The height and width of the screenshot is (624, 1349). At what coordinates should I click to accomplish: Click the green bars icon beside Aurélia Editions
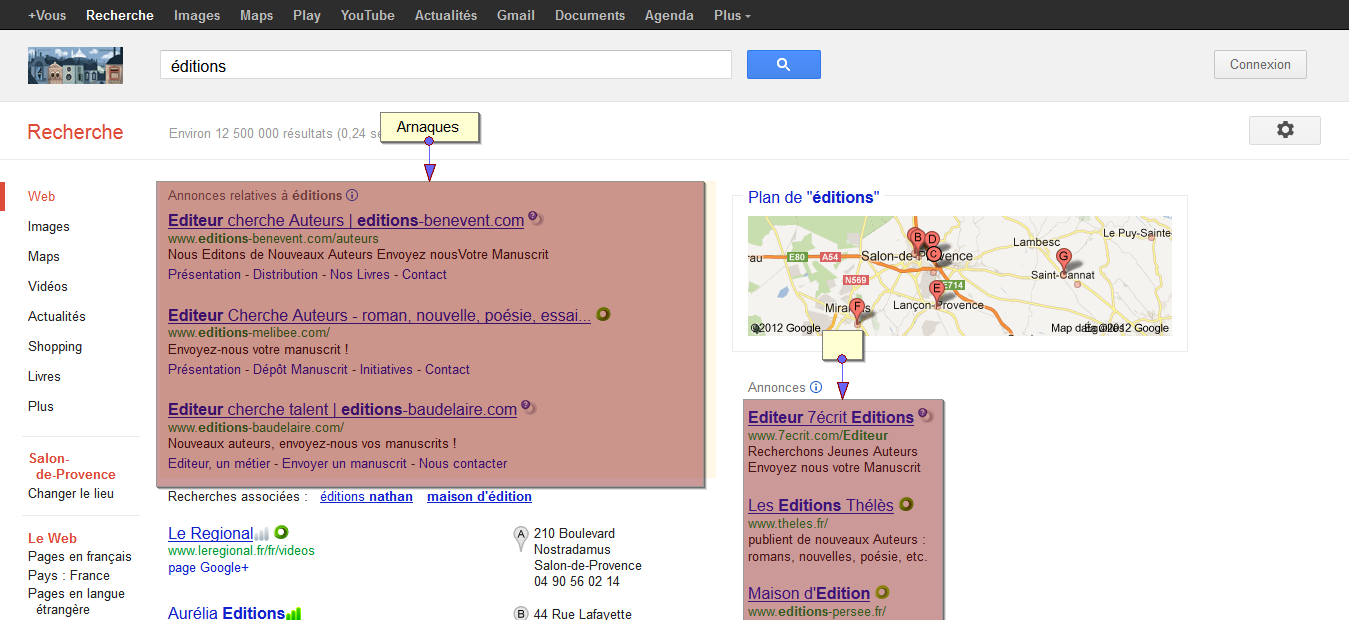coord(294,614)
